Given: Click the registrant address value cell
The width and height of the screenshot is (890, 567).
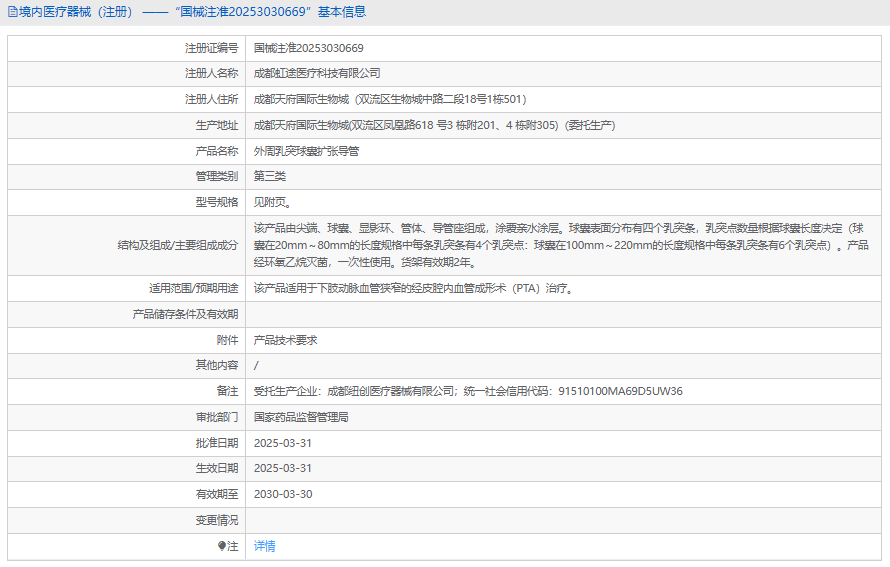Looking at the screenshot, I should [x=390, y=99].
